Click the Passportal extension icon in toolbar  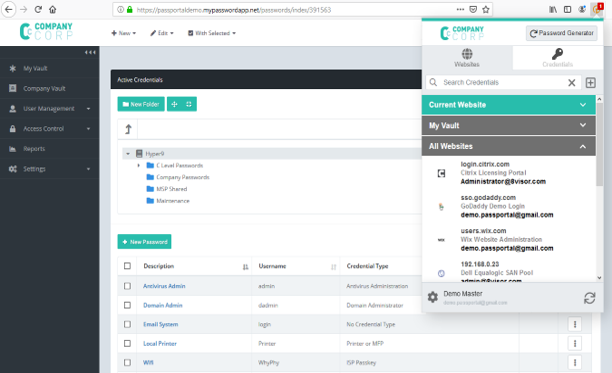(597, 9)
